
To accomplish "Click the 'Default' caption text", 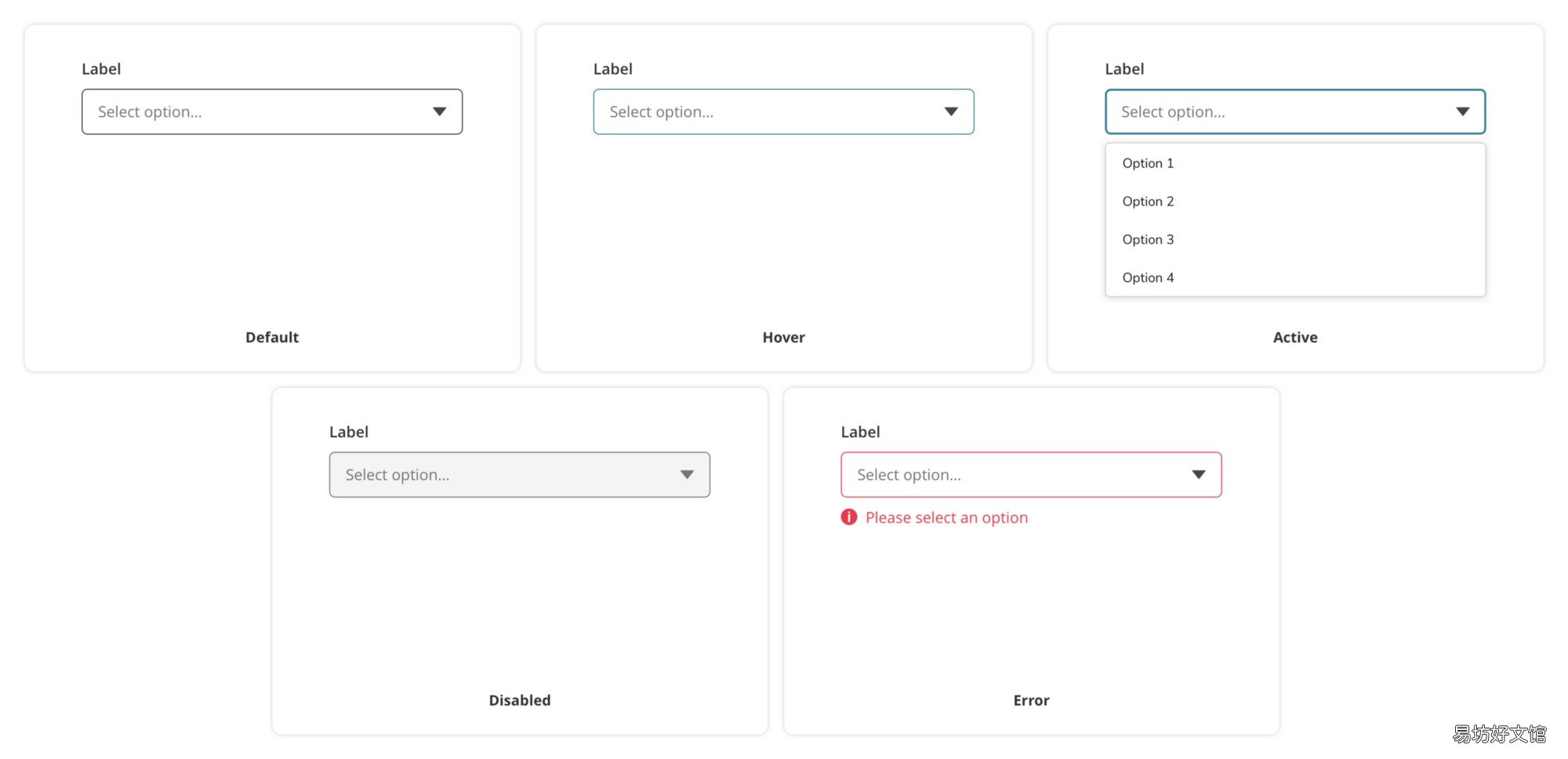I will (x=272, y=337).
